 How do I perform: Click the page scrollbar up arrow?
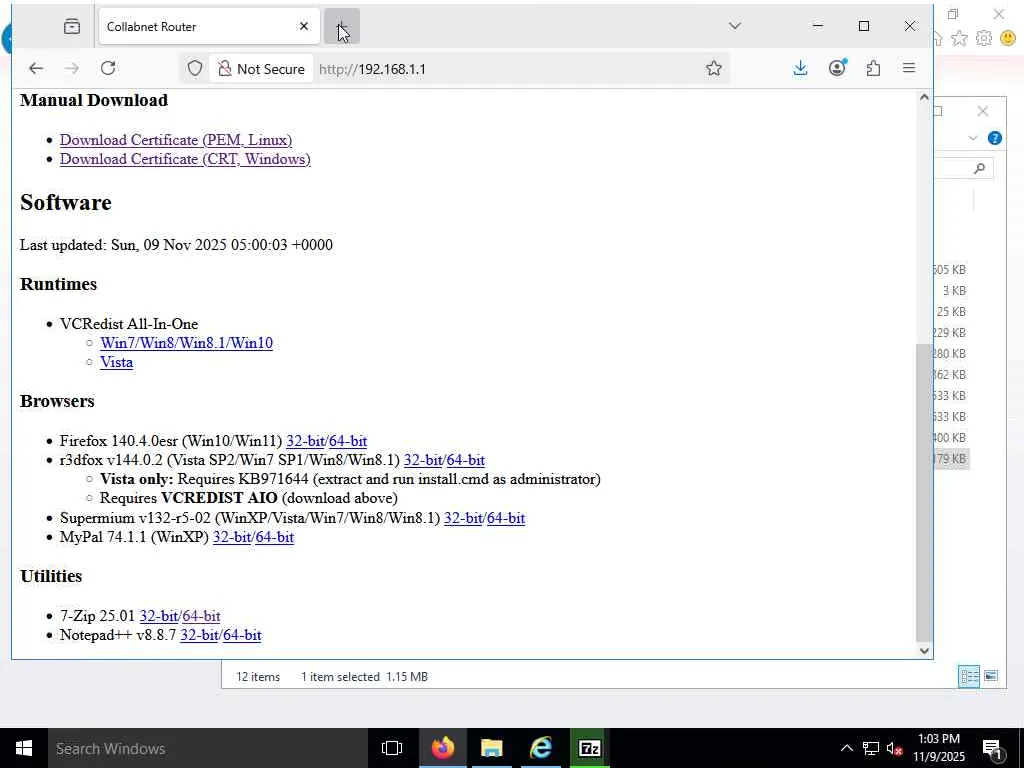923,97
